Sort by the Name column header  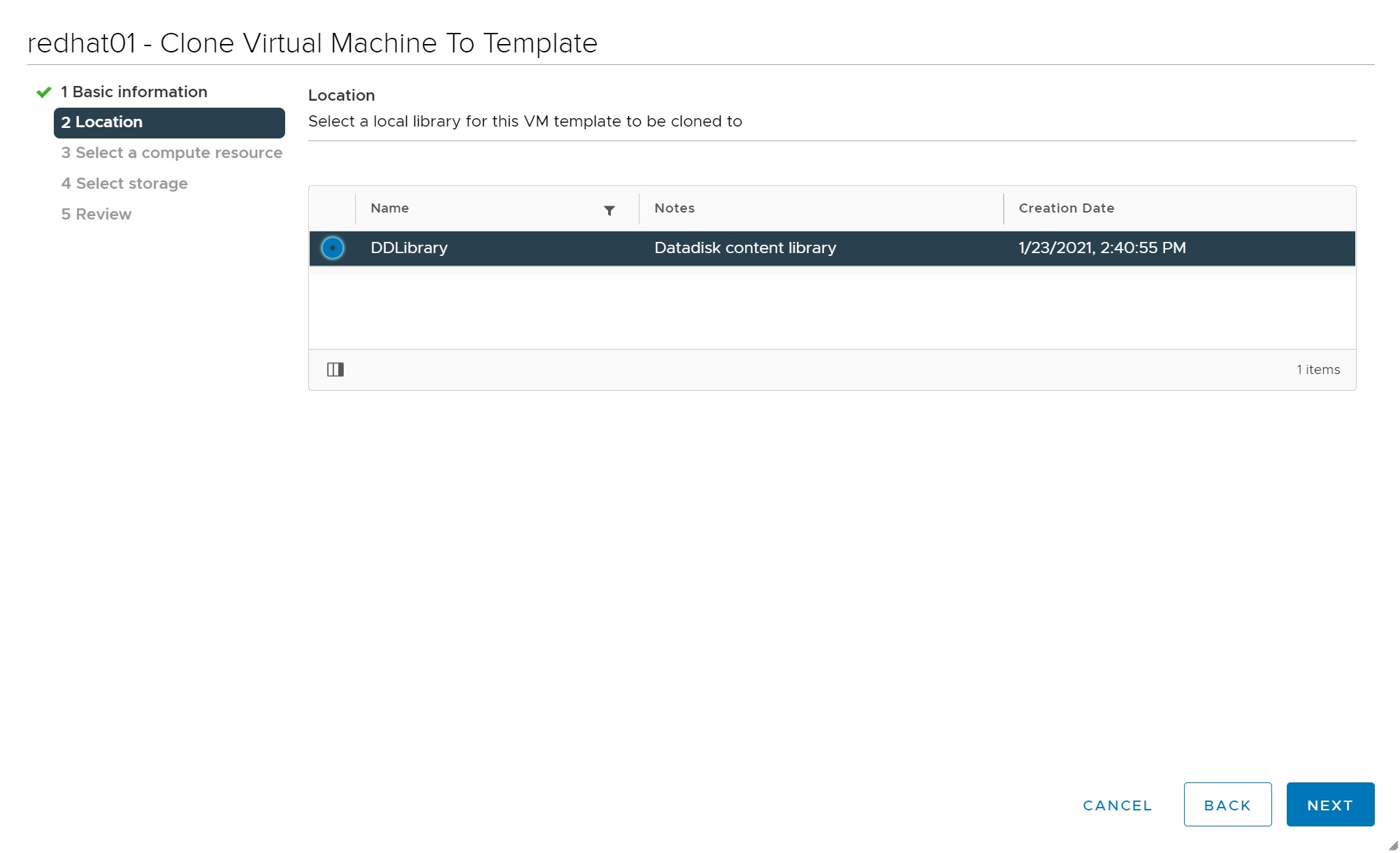pos(390,208)
